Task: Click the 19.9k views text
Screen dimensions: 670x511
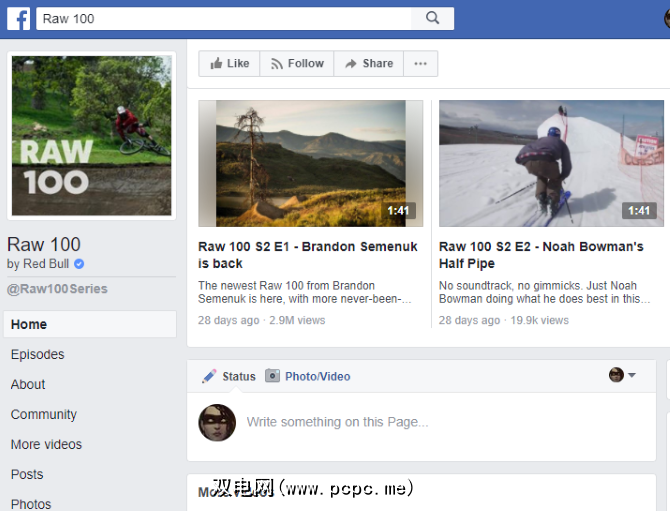Action: pyautogui.click(x=539, y=320)
